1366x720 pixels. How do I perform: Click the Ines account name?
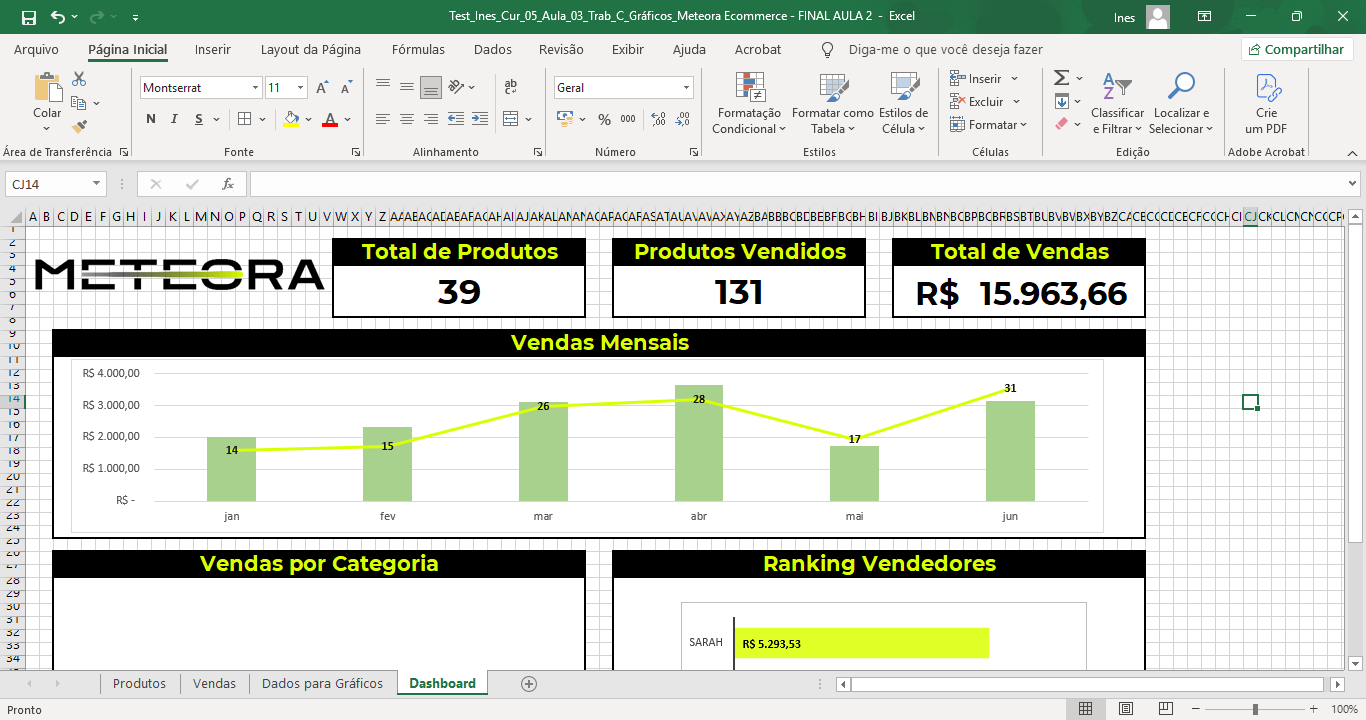[1124, 17]
